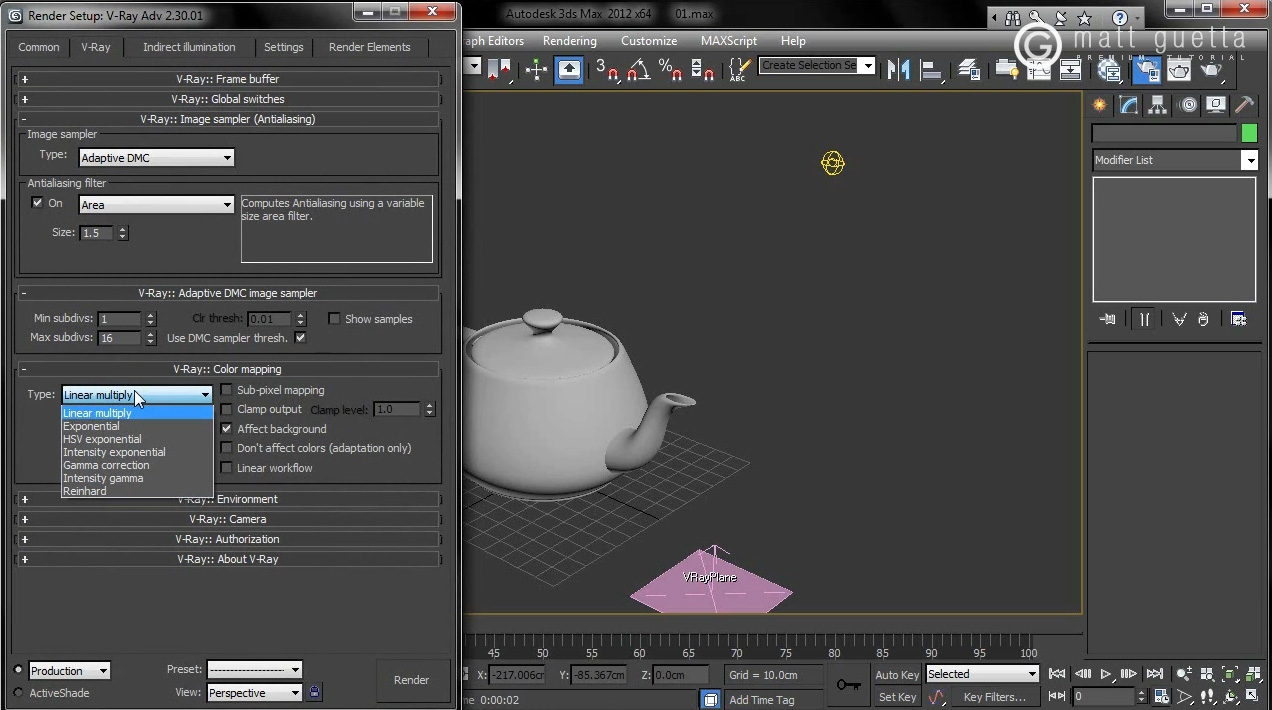Open the Layer Manager
This screenshot has height=710, width=1272.
969,69
